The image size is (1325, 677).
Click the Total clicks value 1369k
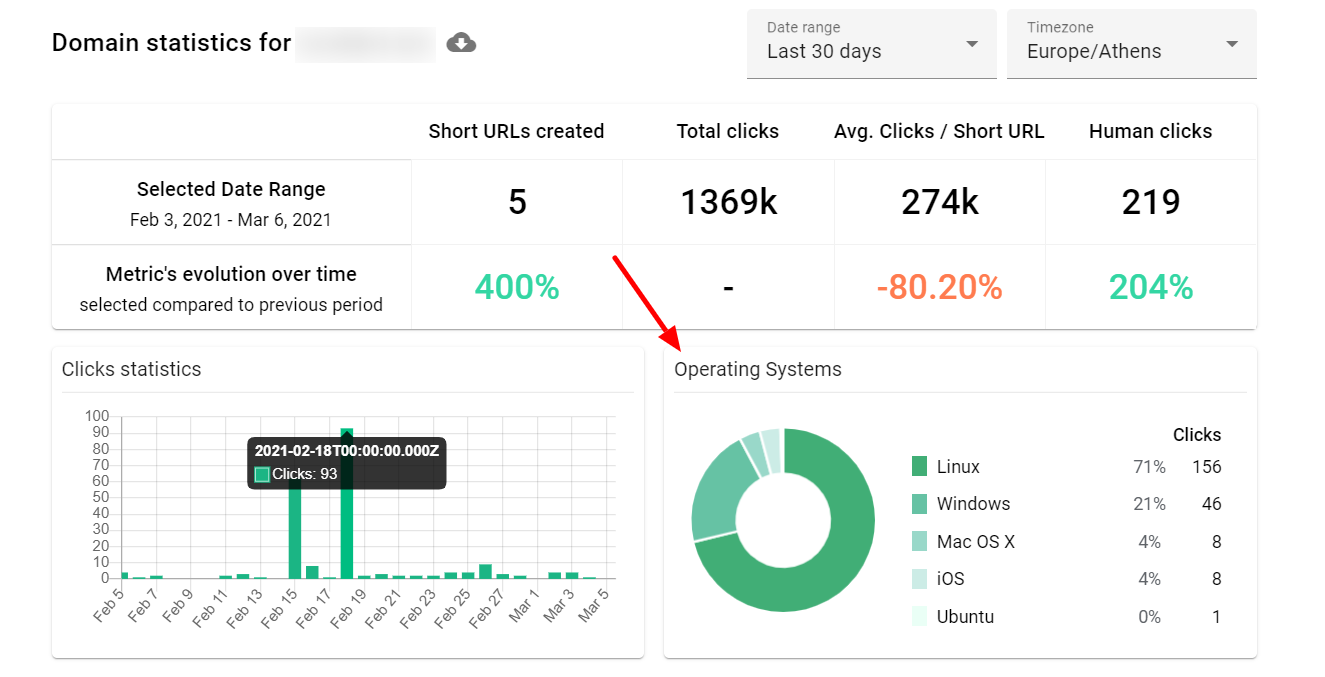[x=727, y=201]
